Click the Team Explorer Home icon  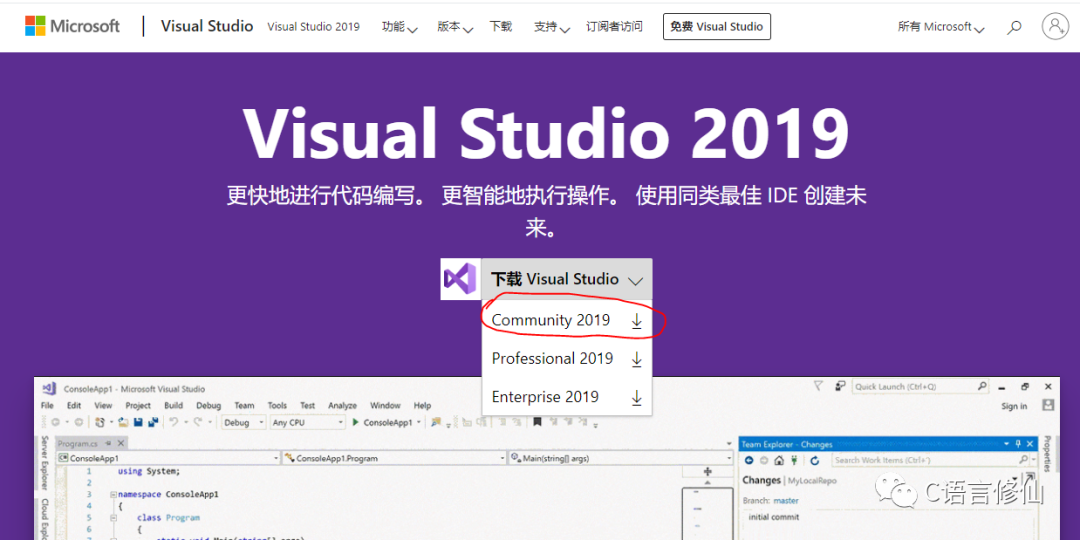point(779,461)
